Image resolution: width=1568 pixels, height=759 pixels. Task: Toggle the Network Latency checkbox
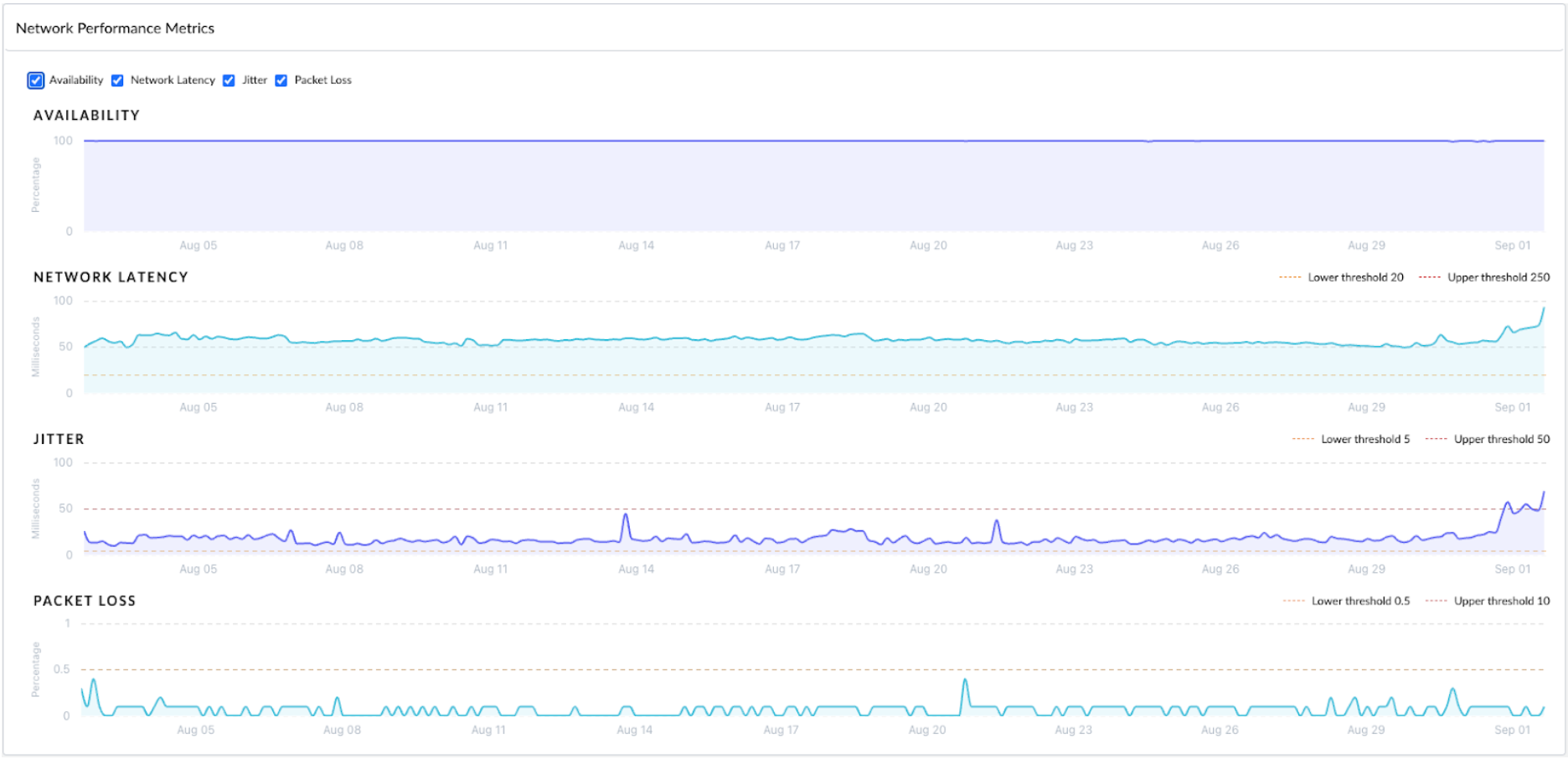117,80
